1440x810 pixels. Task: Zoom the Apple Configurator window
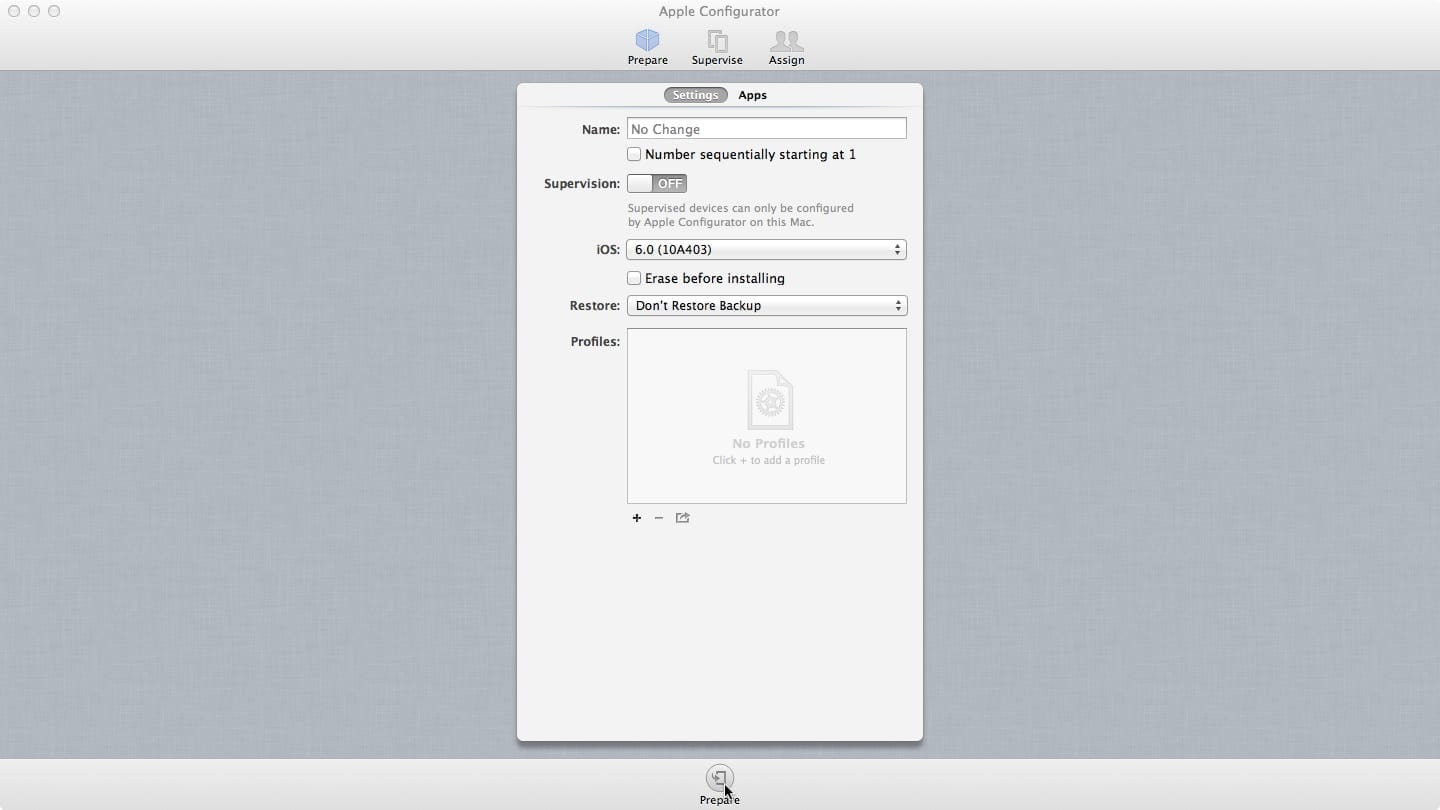coord(54,11)
